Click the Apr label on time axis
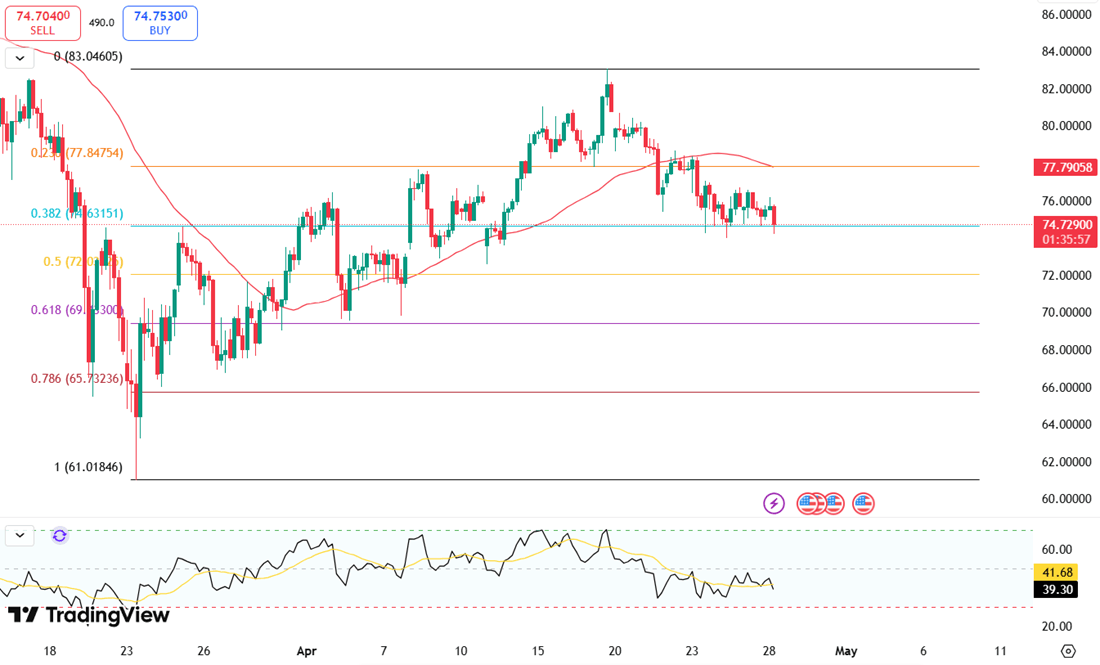Screen dimensions: 1100x665 (307, 650)
